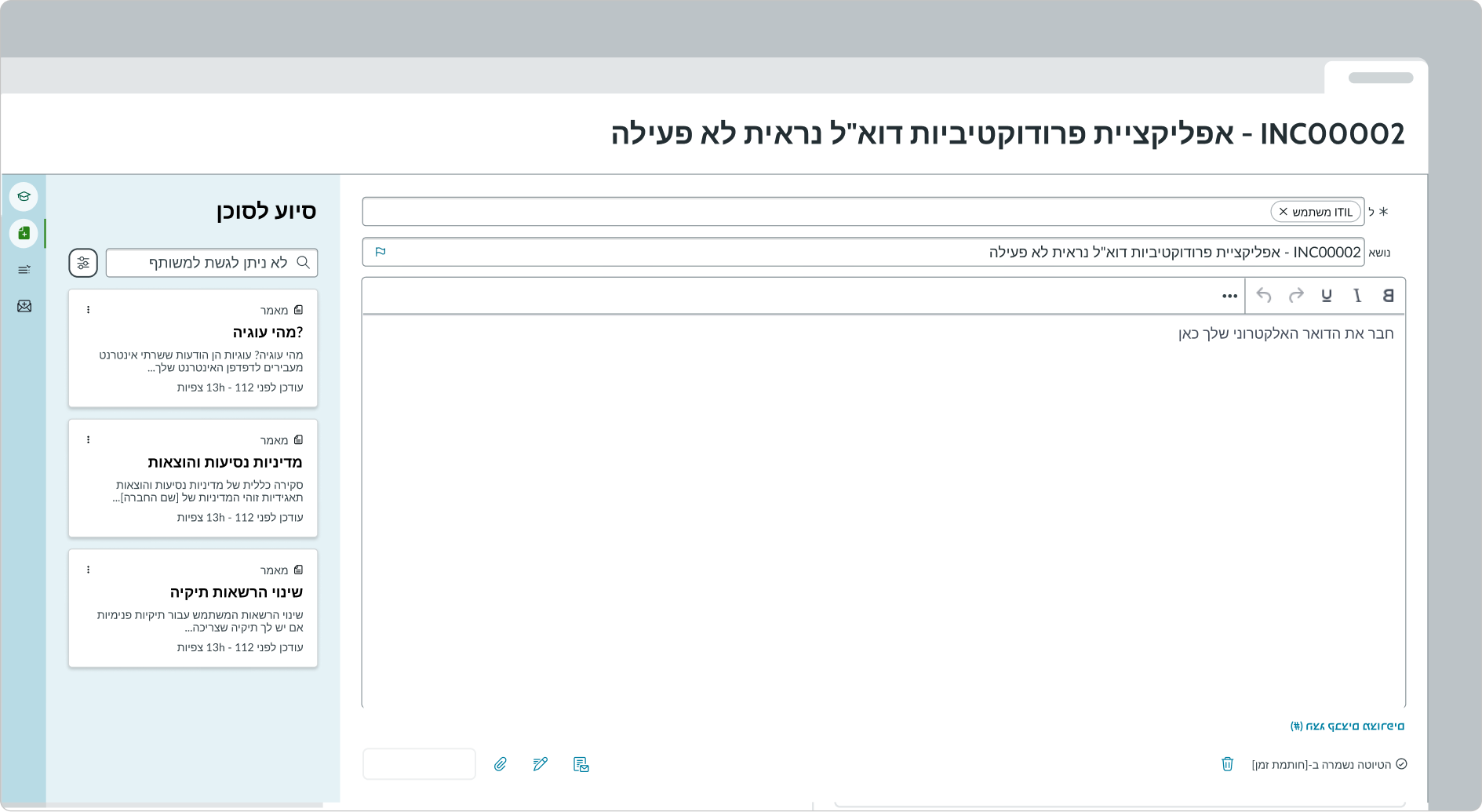
Task: Click the undo arrow in editor toolbar
Action: pyautogui.click(x=1264, y=296)
